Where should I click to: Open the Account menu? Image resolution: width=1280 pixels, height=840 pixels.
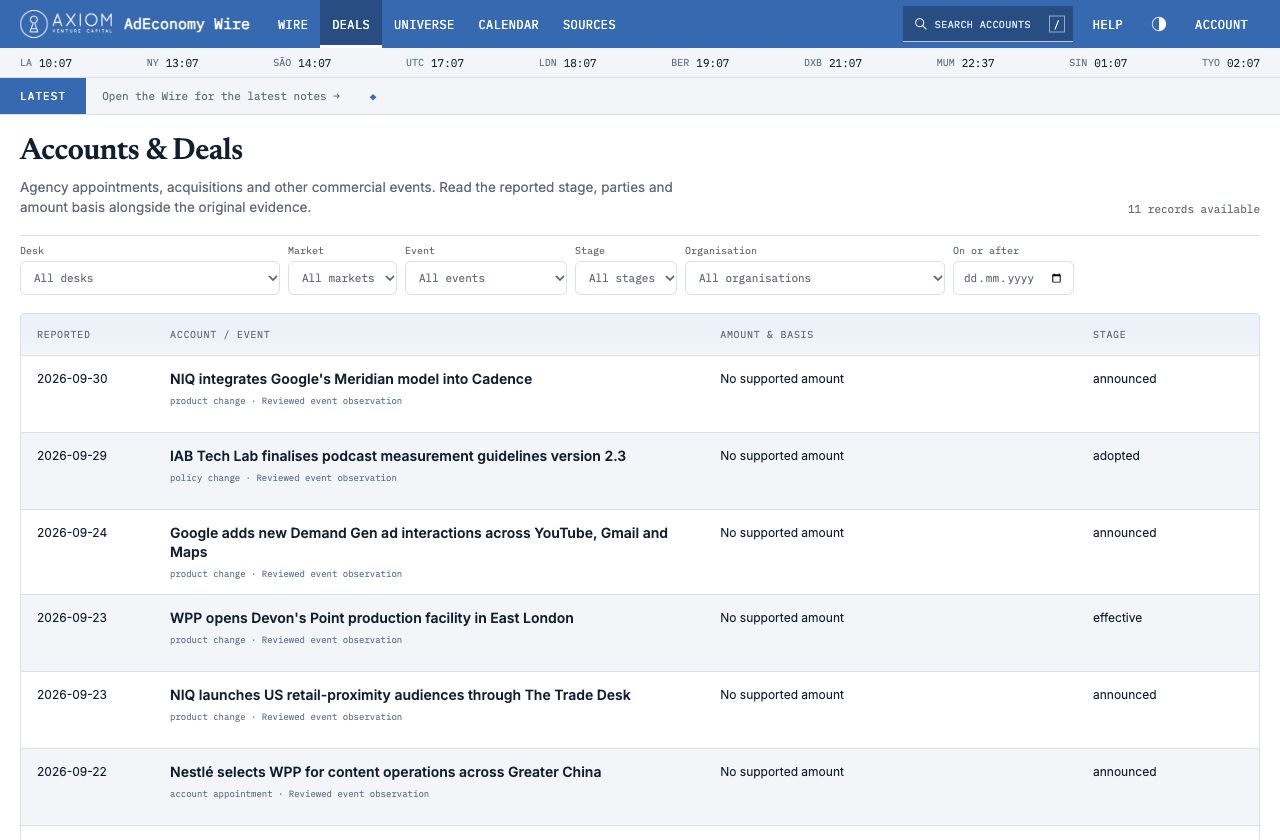click(x=1221, y=24)
